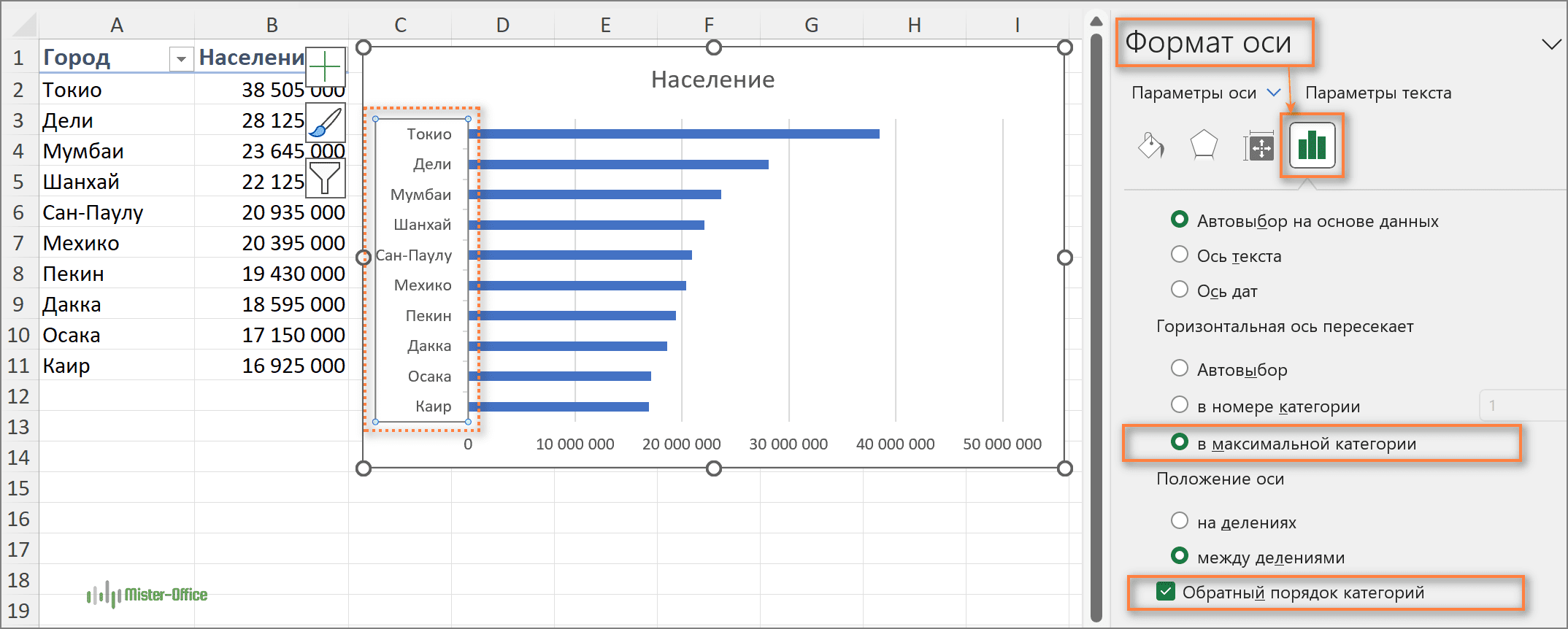Select column F header
The width and height of the screenshot is (1568, 629).
709,25
